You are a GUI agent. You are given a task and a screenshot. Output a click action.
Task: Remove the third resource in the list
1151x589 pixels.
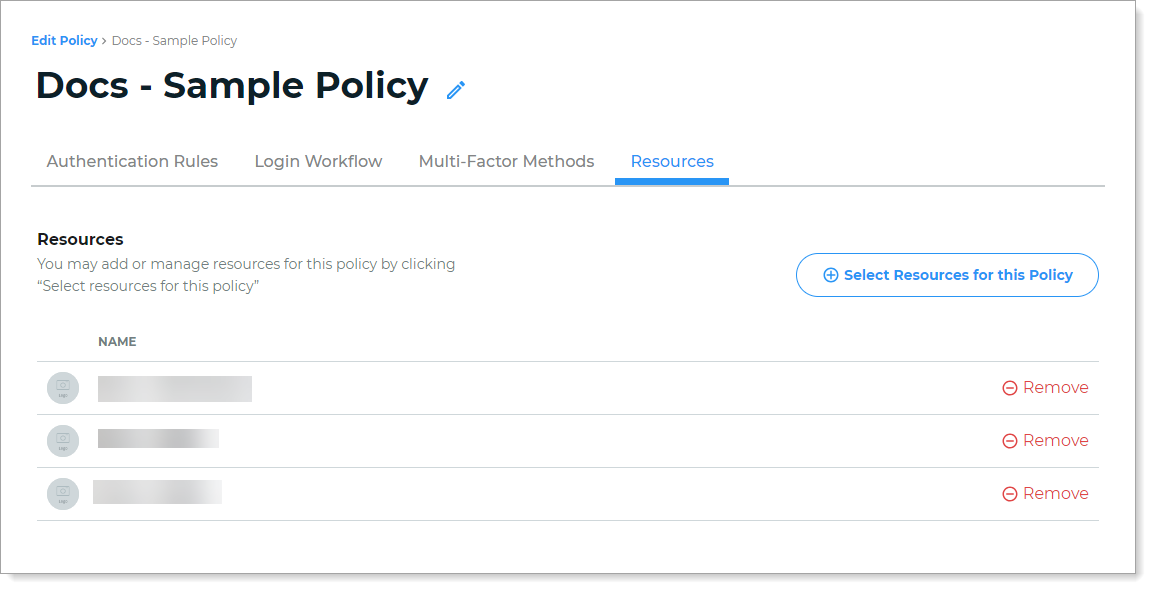tap(1045, 494)
